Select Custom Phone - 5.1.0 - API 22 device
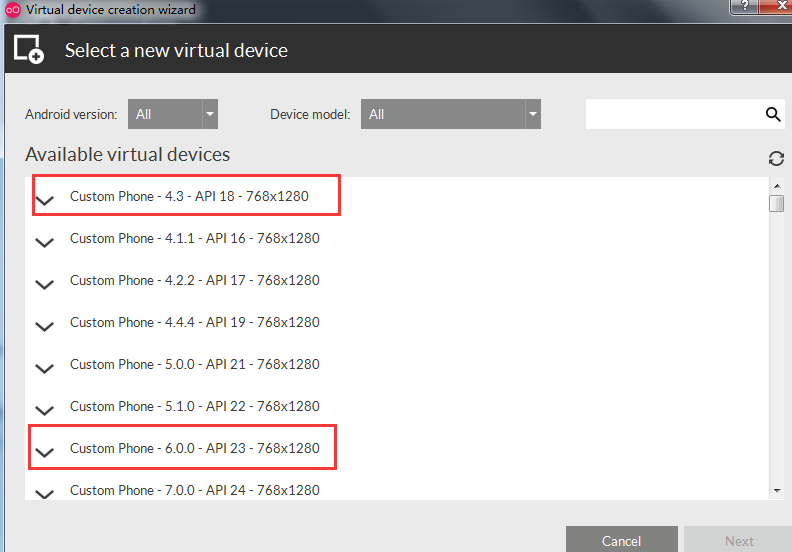 click(194, 406)
